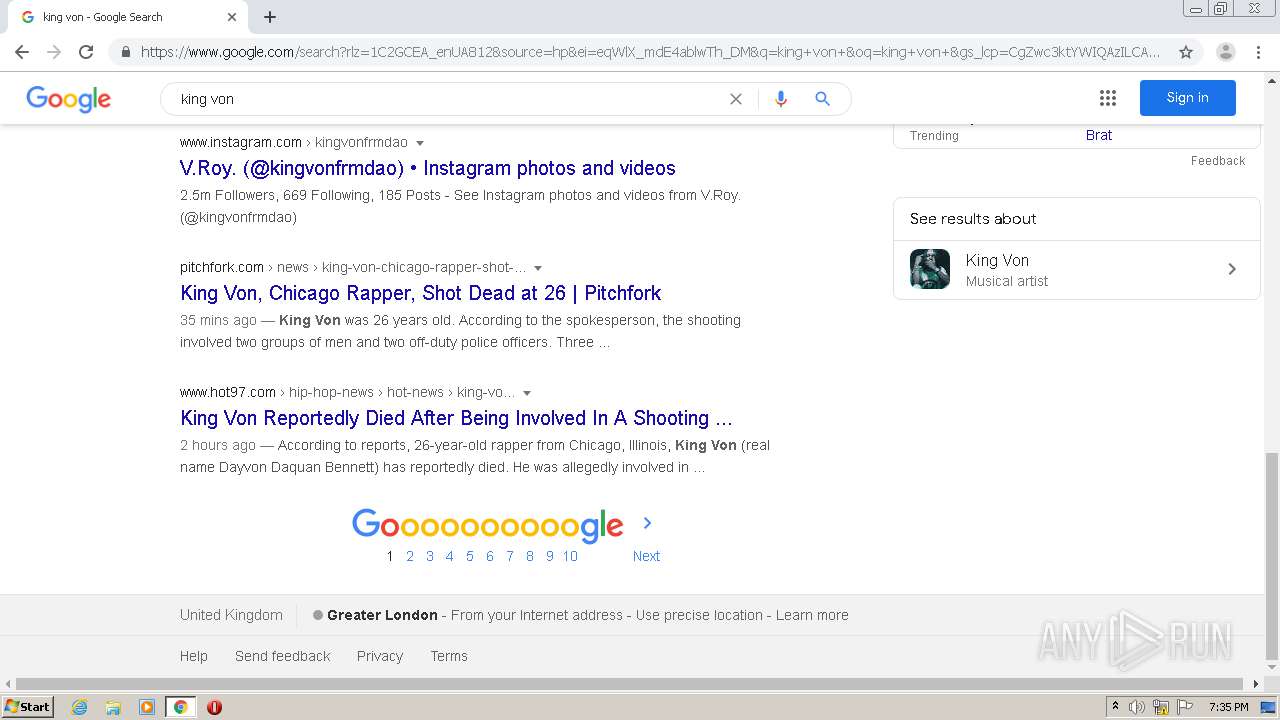Screen dimensions: 1280x720
Task: Go to results page 5
Action: (470, 556)
